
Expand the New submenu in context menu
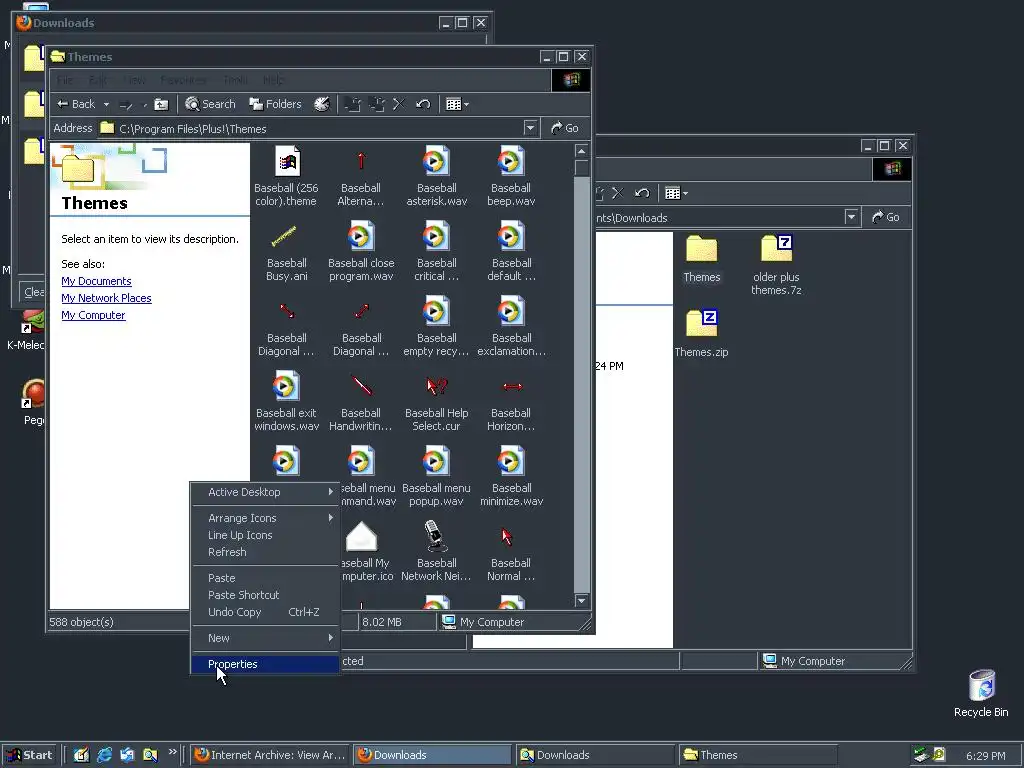(265, 638)
